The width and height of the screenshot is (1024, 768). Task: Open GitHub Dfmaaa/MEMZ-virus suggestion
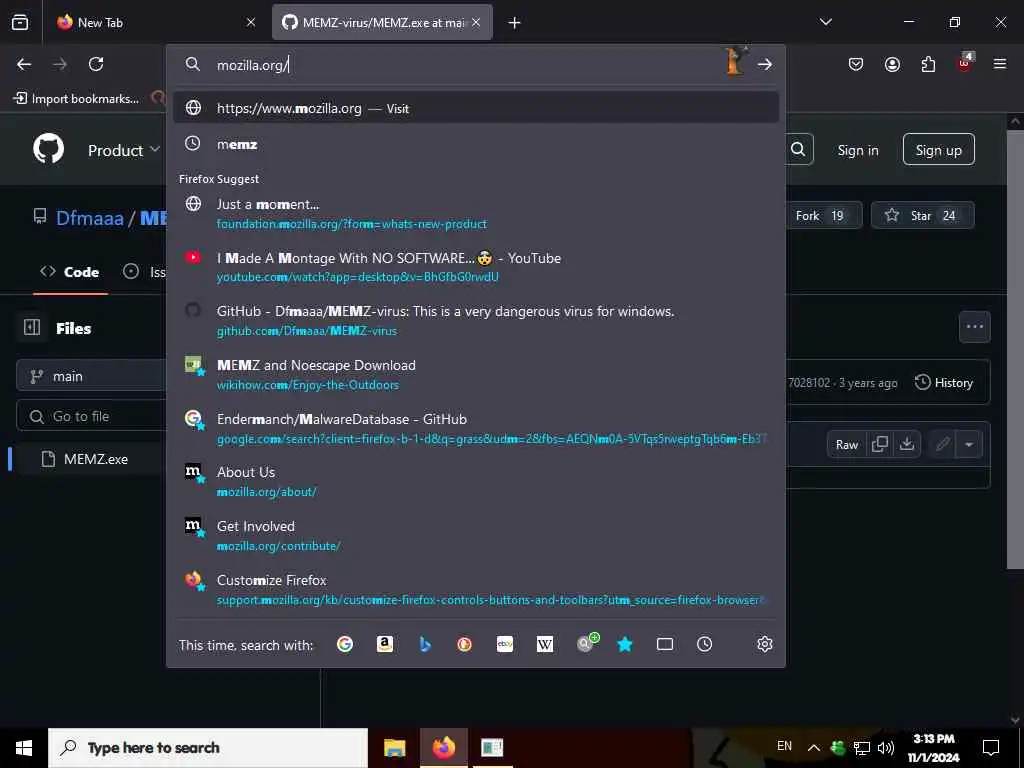click(x=476, y=321)
